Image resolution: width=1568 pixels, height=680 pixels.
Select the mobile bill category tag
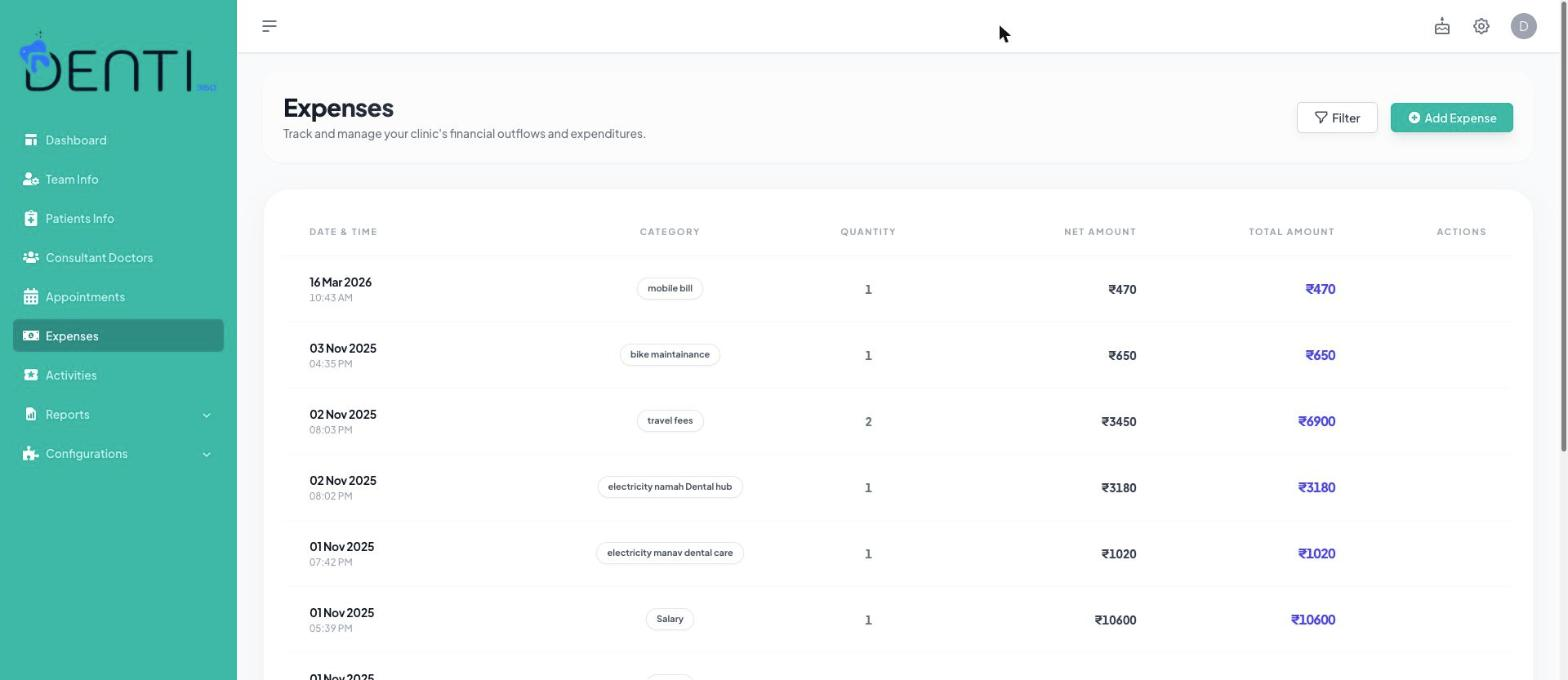(x=670, y=289)
